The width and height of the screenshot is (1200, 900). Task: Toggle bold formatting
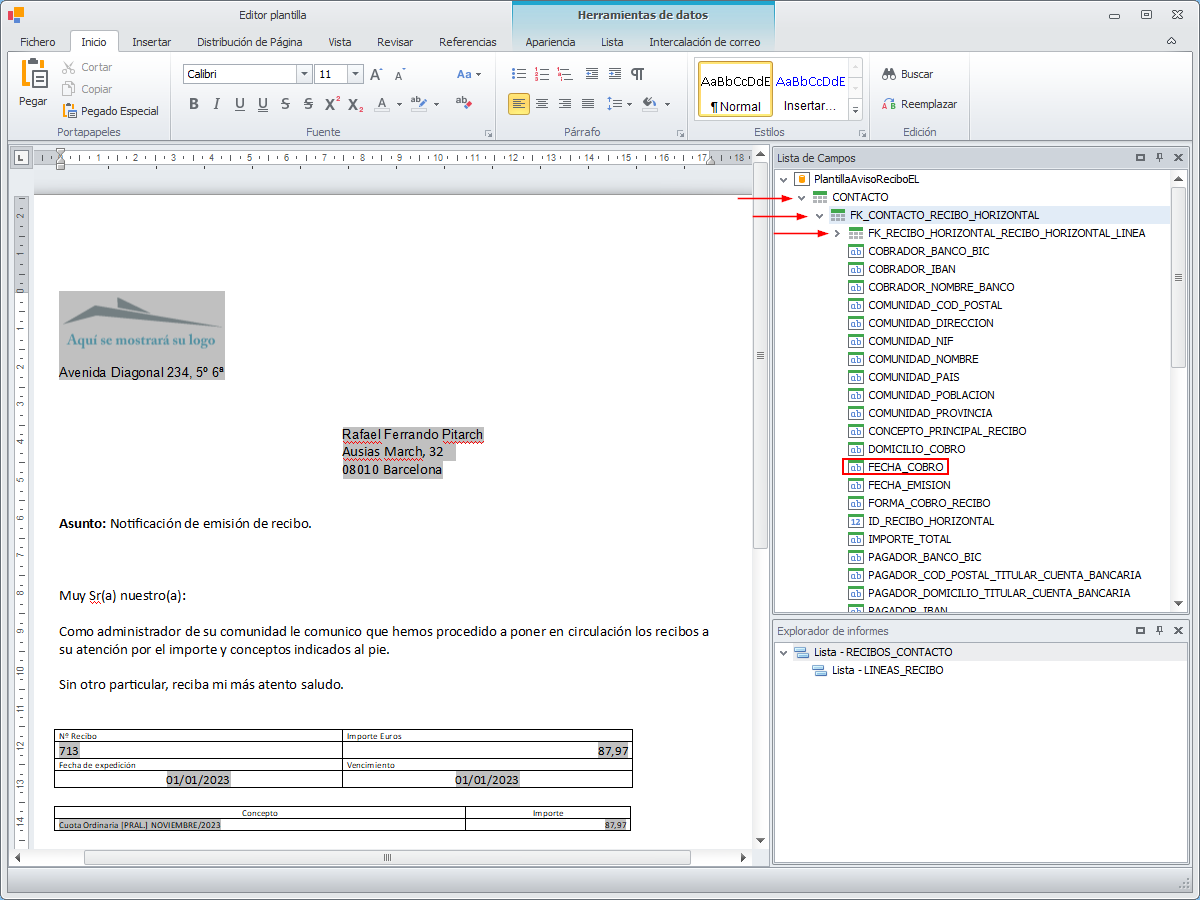point(194,104)
